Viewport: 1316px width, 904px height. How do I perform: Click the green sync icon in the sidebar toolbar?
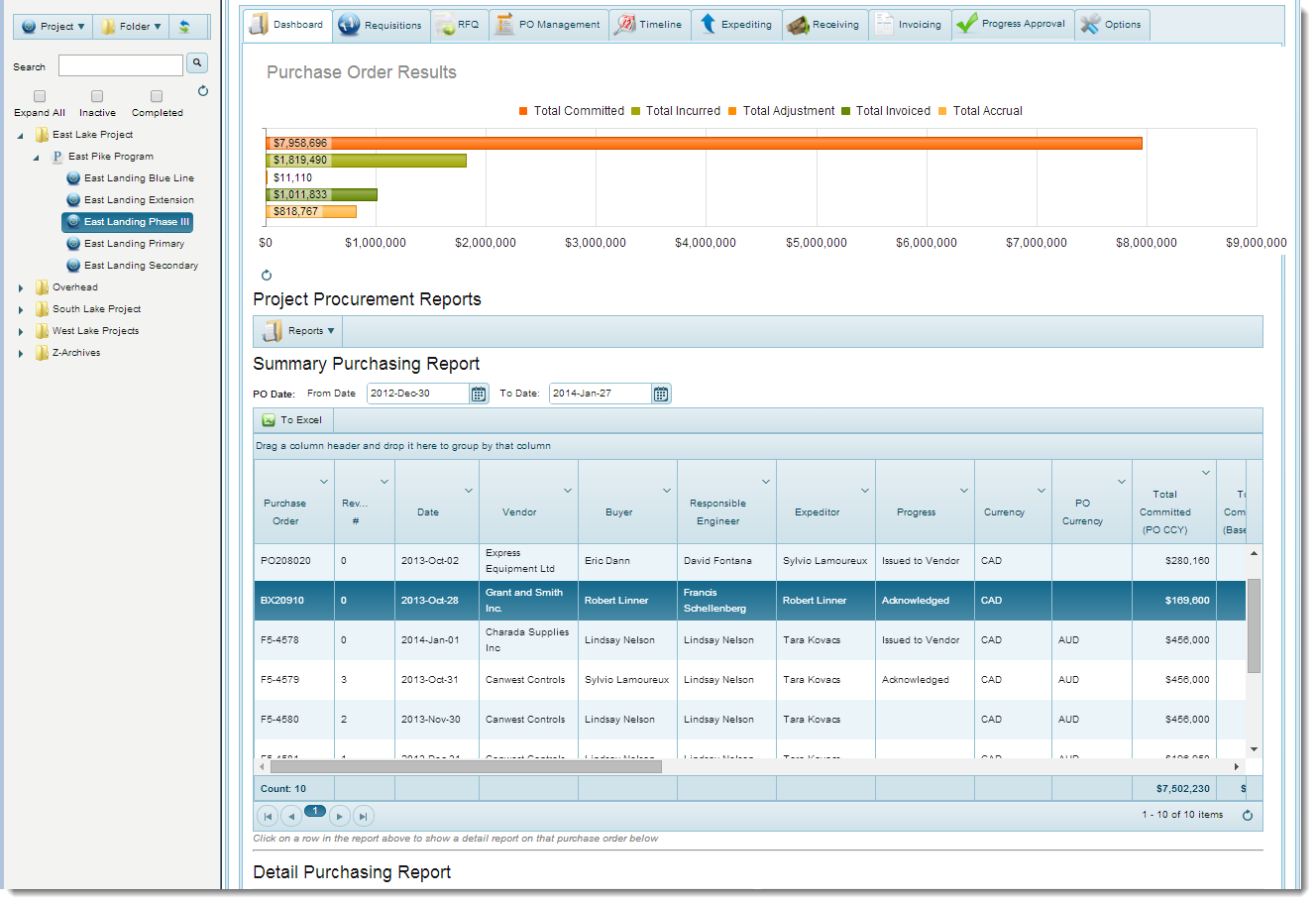click(x=184, y=27)
